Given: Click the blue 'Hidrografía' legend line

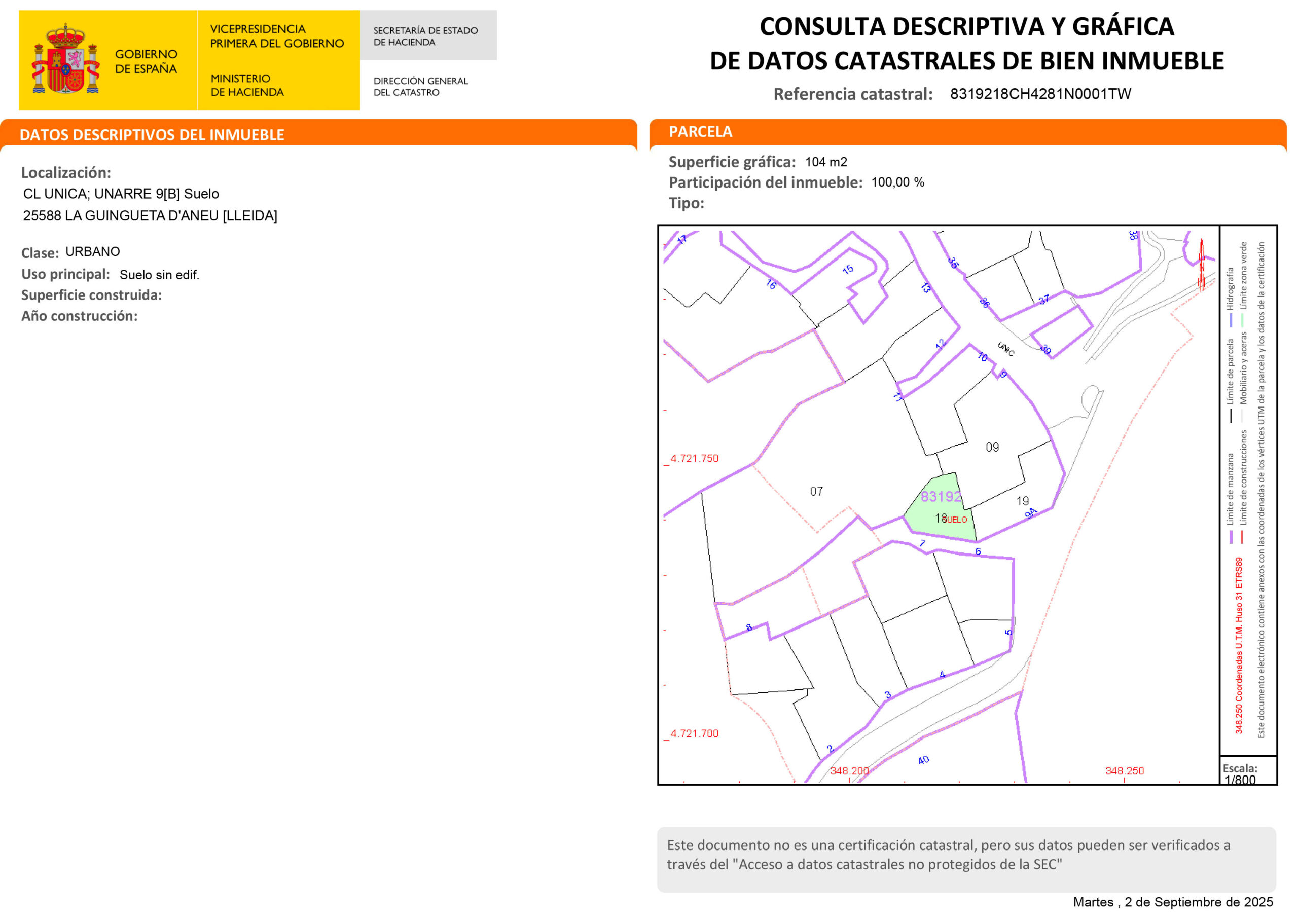Looking at the screenshot, I should (x=1231, y=320).
